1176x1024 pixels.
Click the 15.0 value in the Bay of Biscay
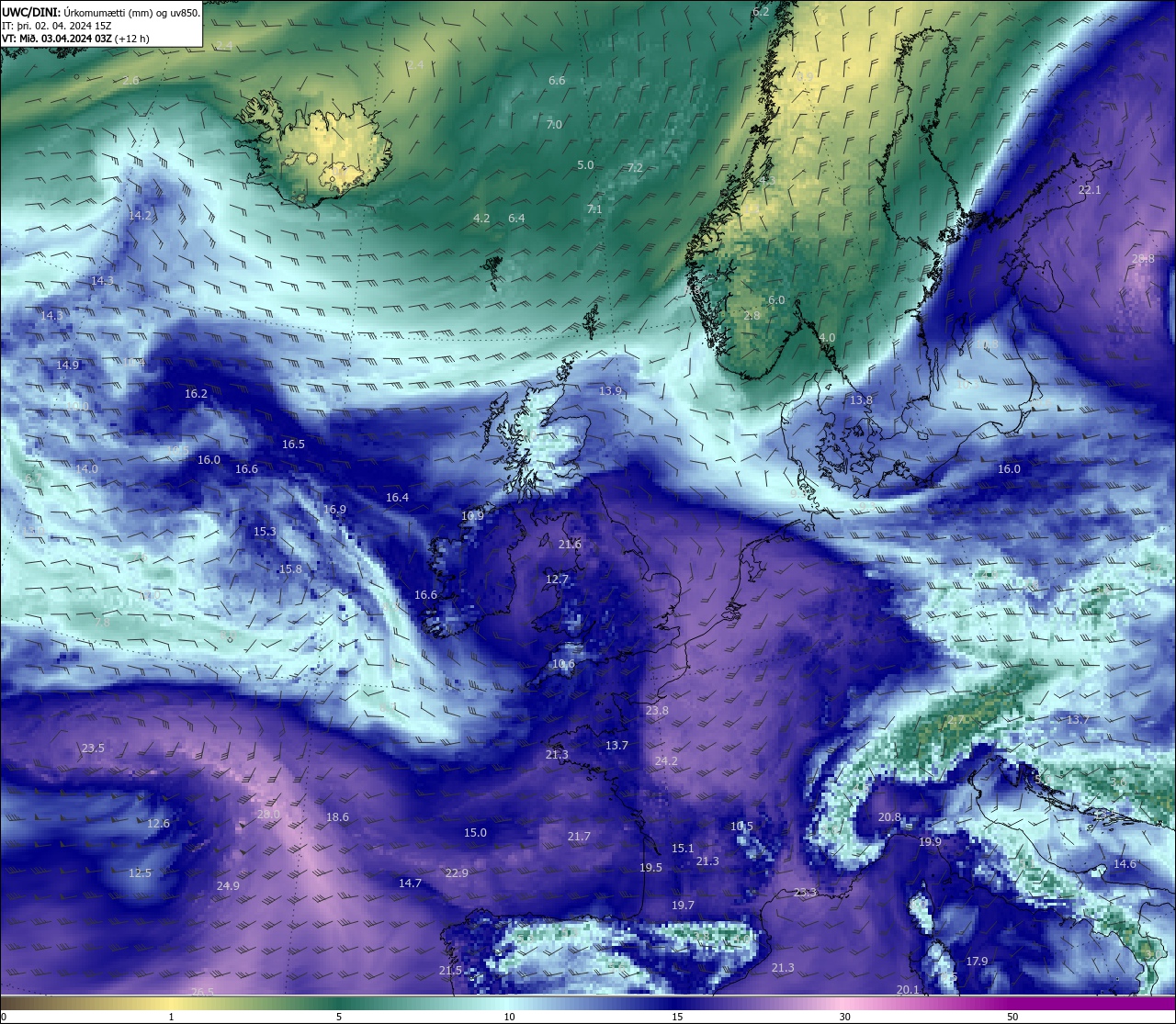(x=475, y=833)
